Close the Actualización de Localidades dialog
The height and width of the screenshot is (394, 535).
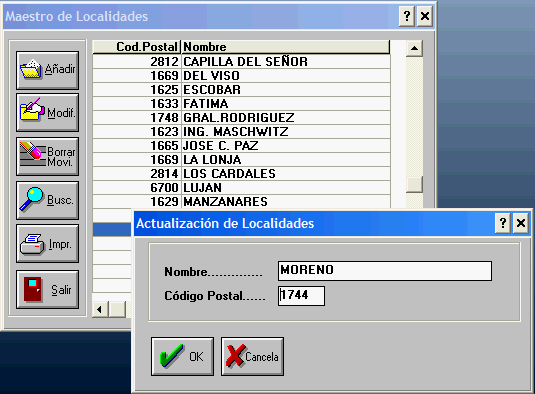(x=521, y=223)
